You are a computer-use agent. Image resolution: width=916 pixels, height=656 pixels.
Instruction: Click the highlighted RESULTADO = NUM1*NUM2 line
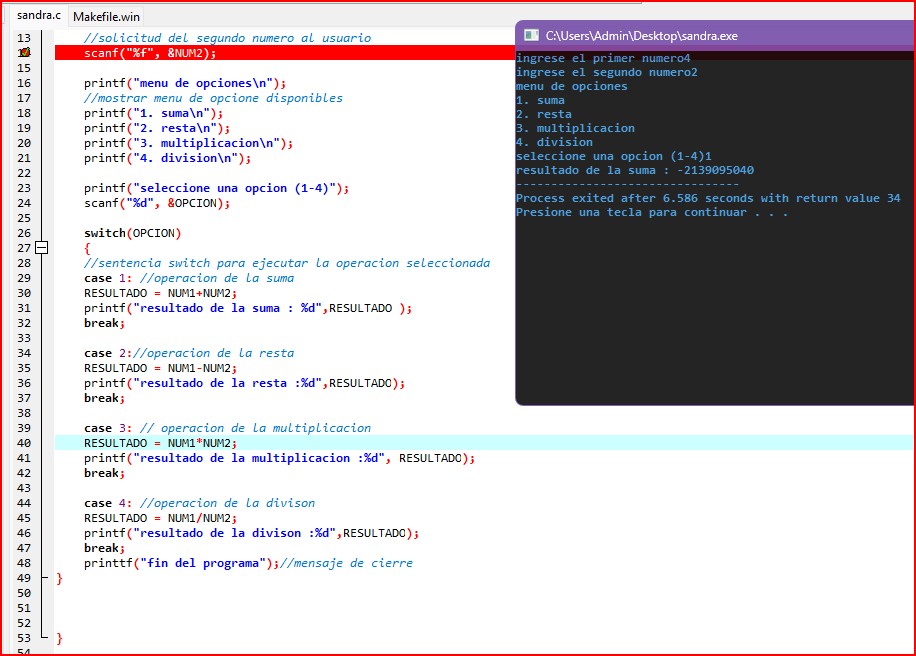(x=160, y=443)
